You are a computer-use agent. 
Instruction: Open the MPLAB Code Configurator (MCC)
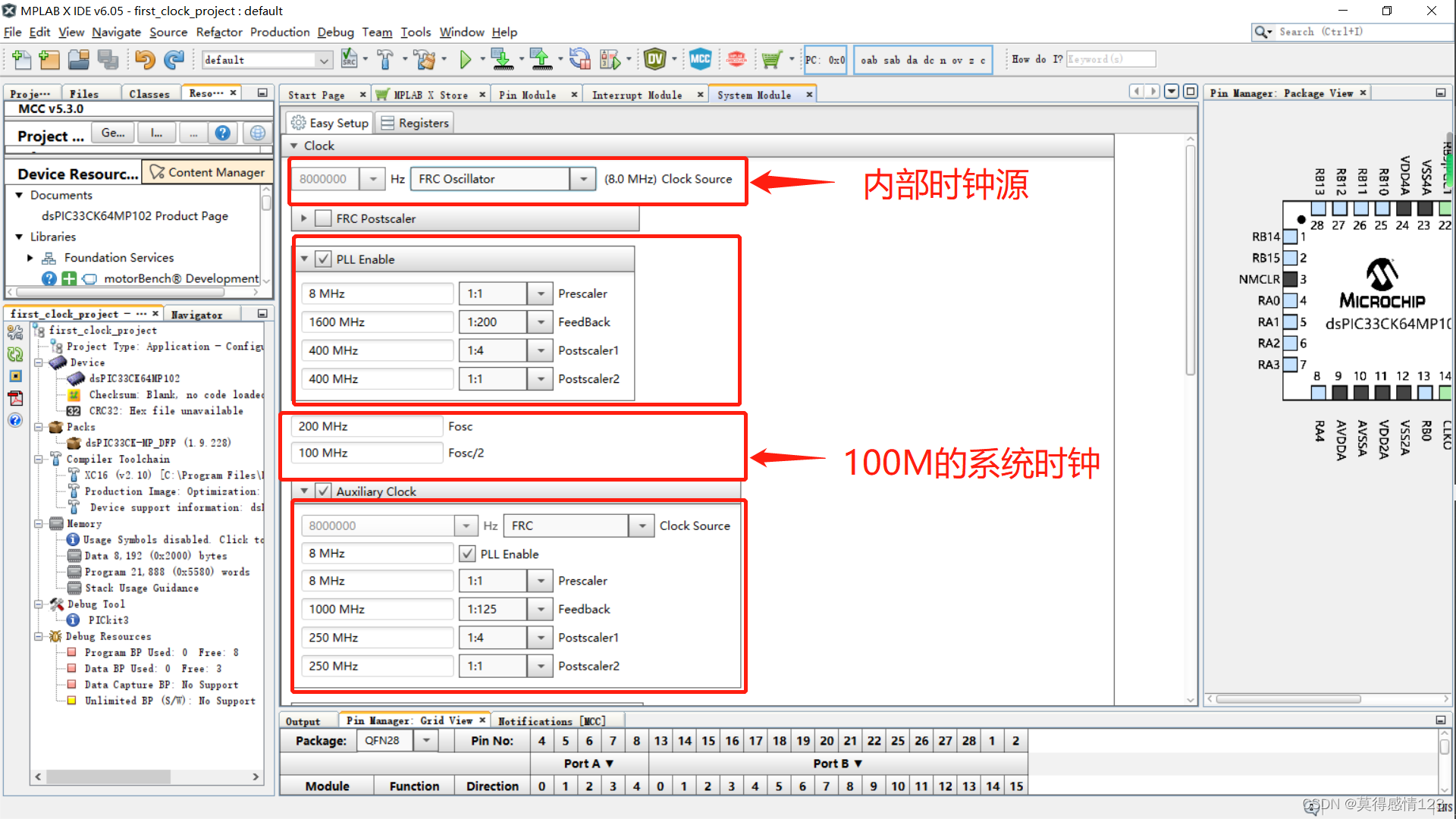coord(700,58)
